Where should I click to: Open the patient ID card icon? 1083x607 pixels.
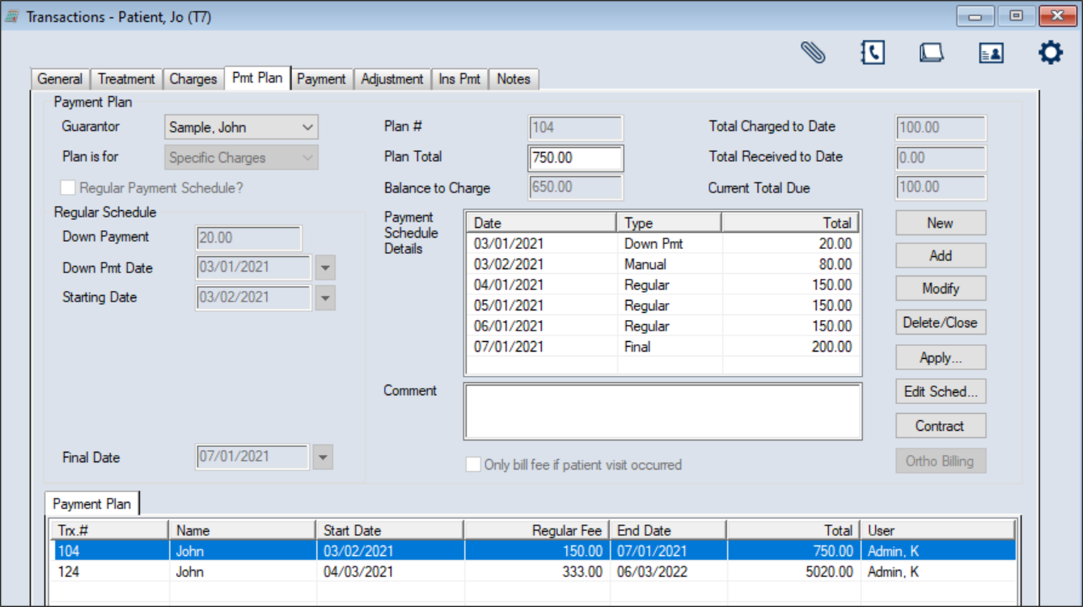tap(991, 53)
